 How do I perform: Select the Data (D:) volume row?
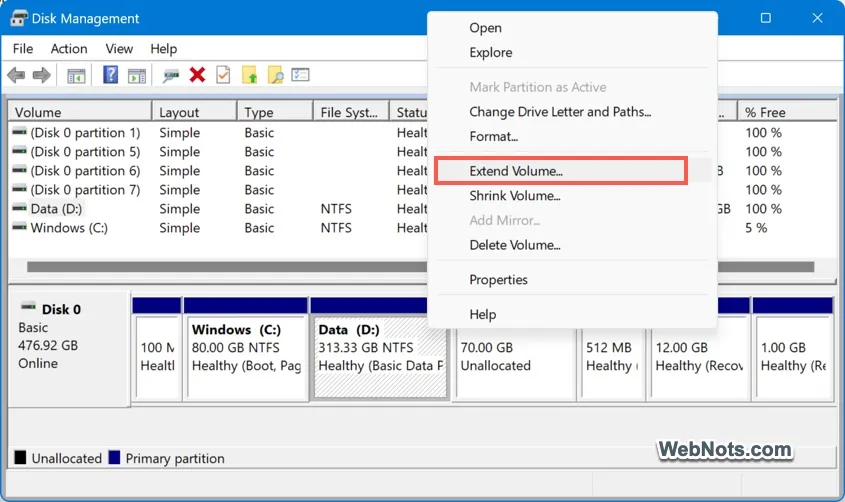click(x=57, y=209)
